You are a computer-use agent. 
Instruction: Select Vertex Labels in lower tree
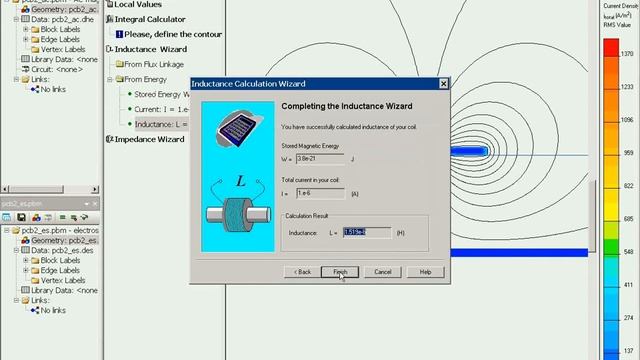[63, 280]
